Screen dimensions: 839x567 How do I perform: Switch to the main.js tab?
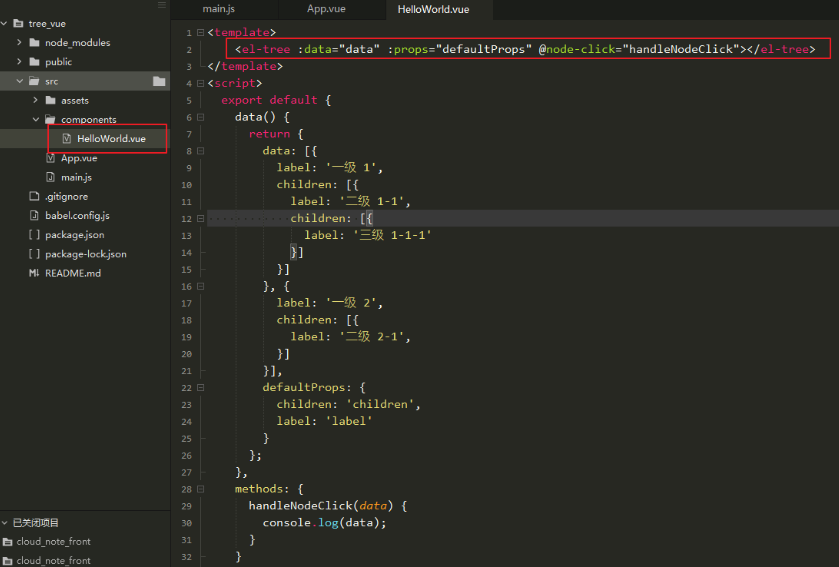[x=218, y=9]
